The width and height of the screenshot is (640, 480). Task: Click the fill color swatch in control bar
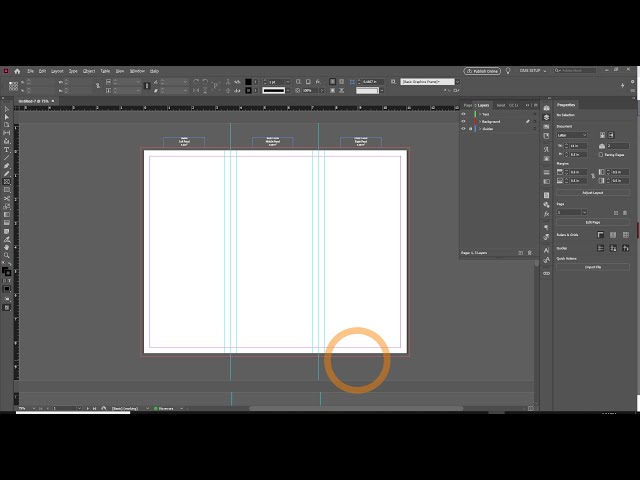pos(248,82)
